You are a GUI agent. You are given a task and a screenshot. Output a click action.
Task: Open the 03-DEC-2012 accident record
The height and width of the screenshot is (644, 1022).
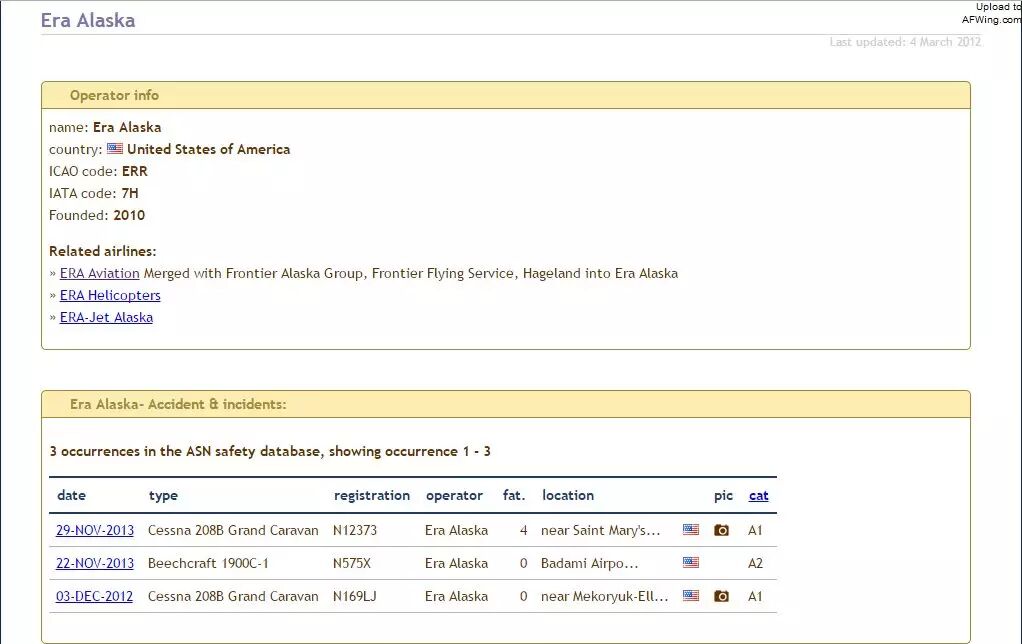click(94, 596)
